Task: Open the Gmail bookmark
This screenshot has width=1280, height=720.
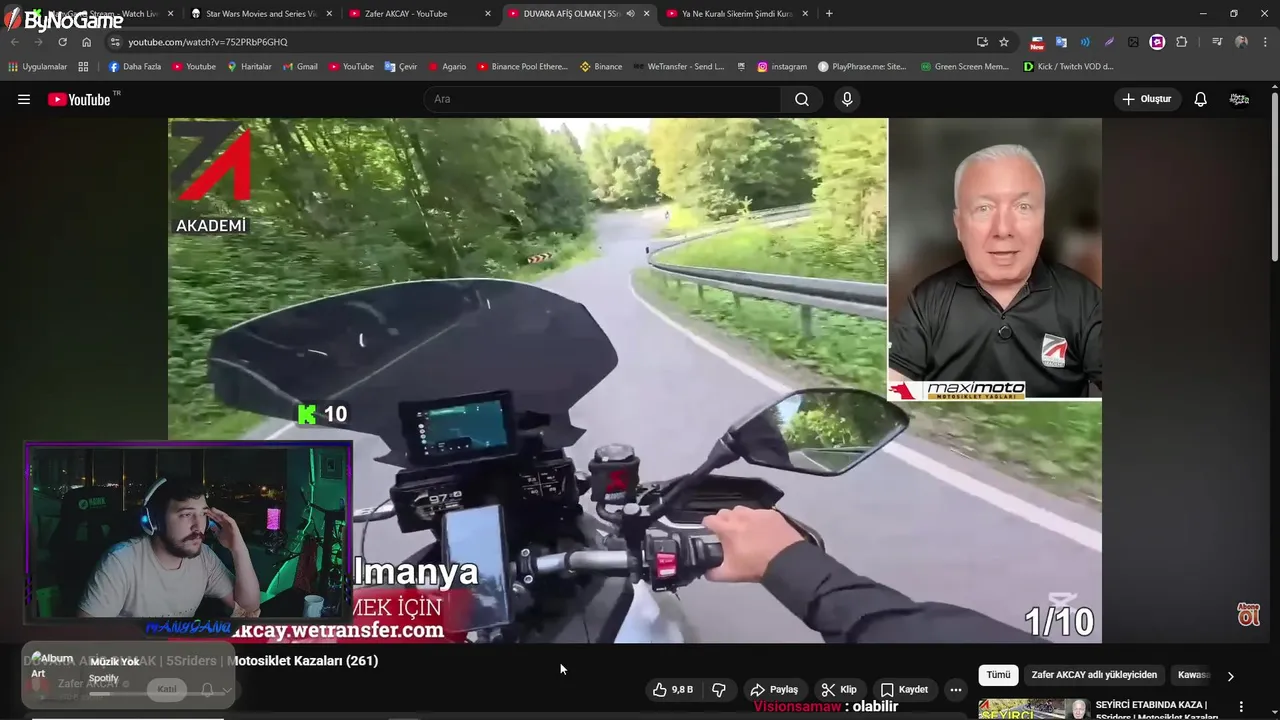Action: click(299, 67)
